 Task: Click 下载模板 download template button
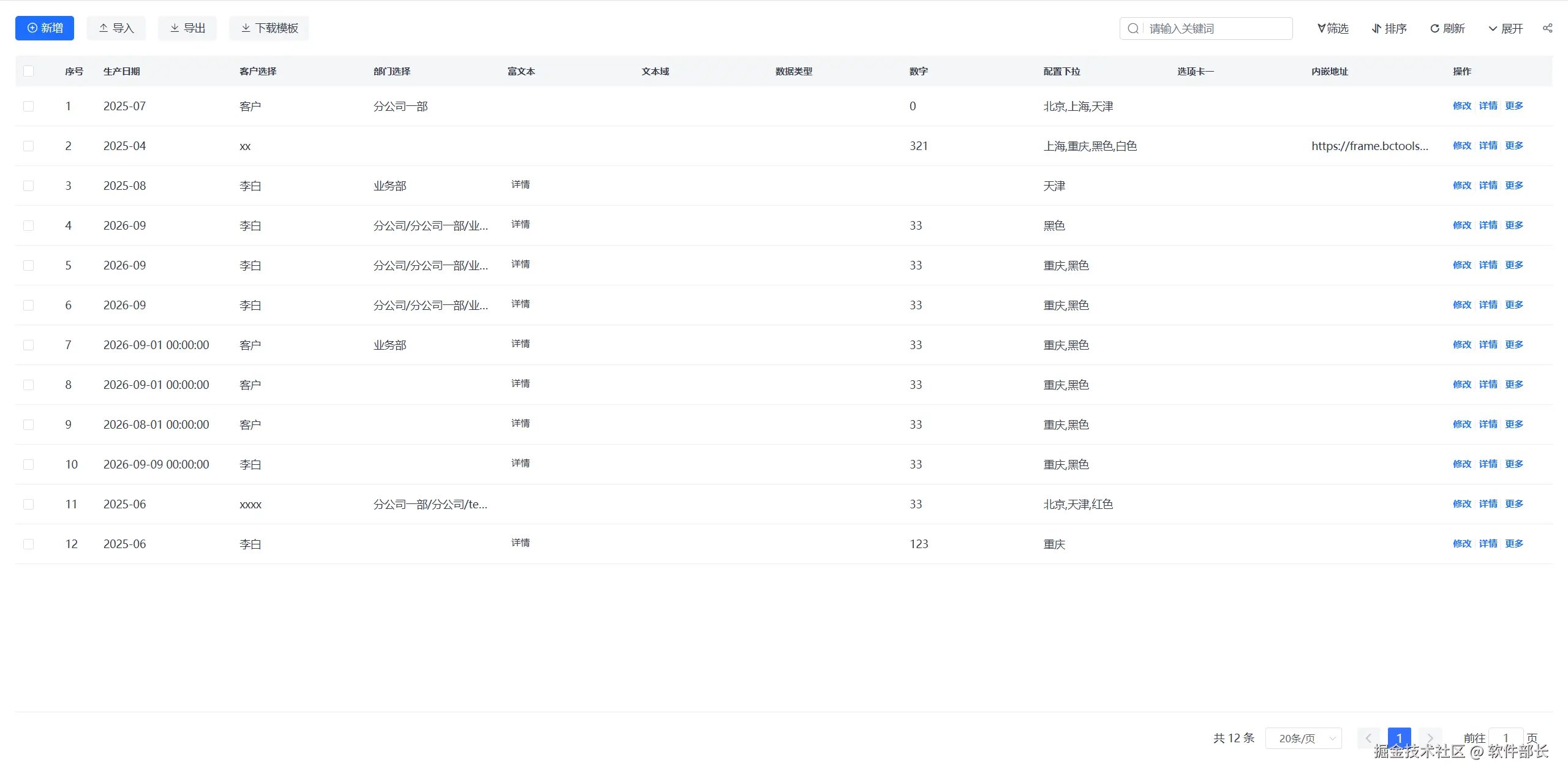[269, 28]
